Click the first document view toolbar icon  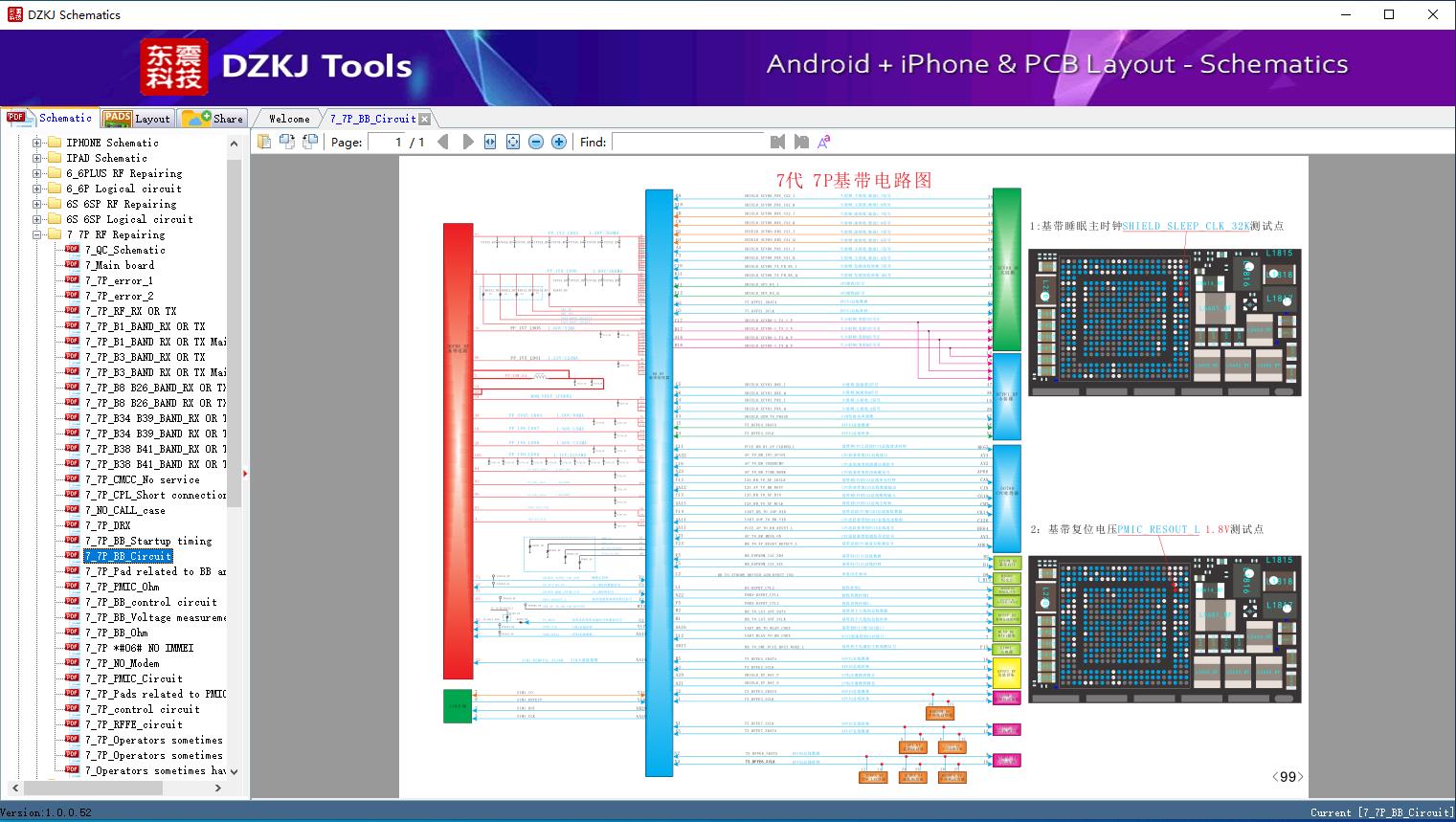coord(264,142)
